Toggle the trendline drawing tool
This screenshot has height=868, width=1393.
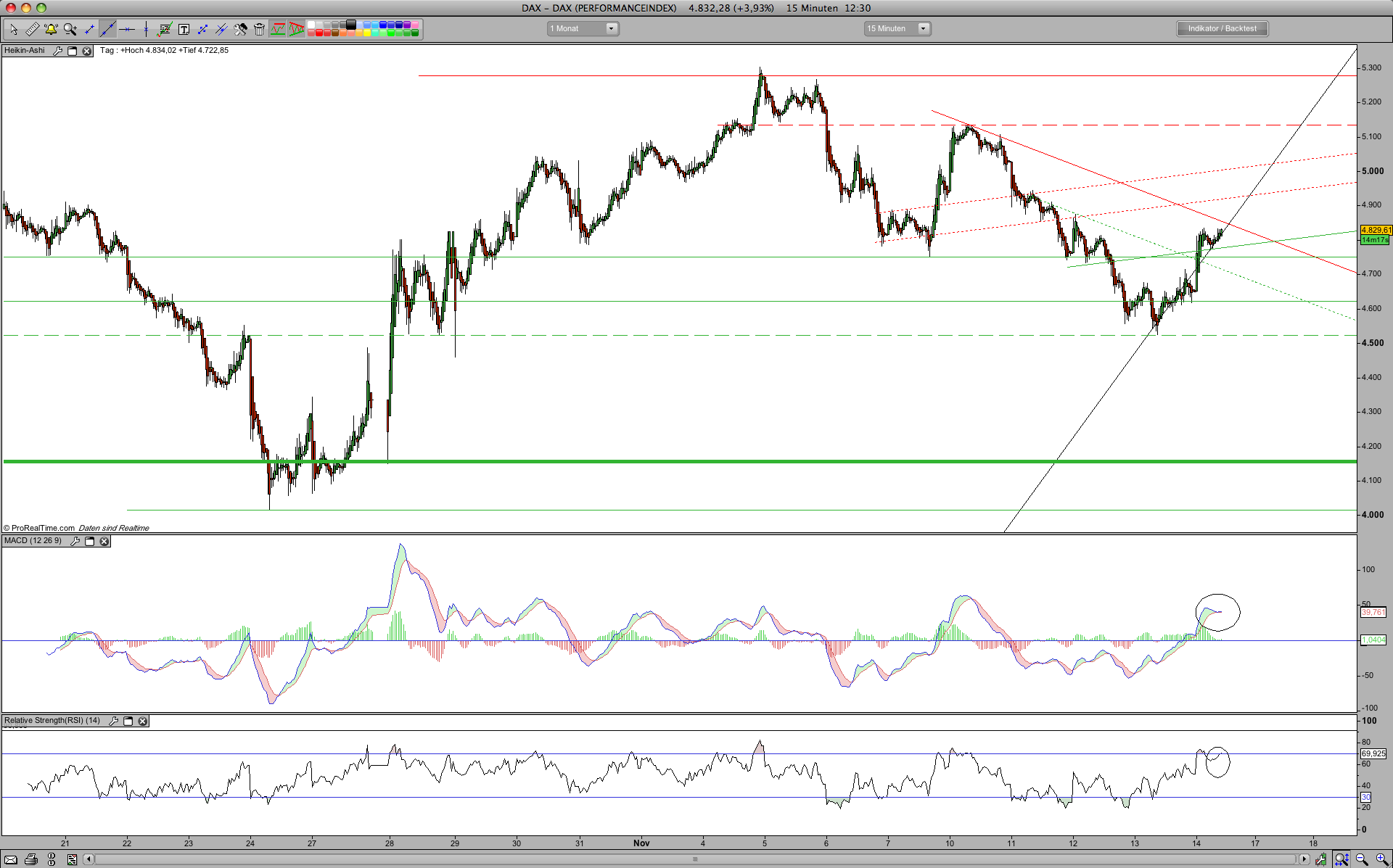point(107,29)
